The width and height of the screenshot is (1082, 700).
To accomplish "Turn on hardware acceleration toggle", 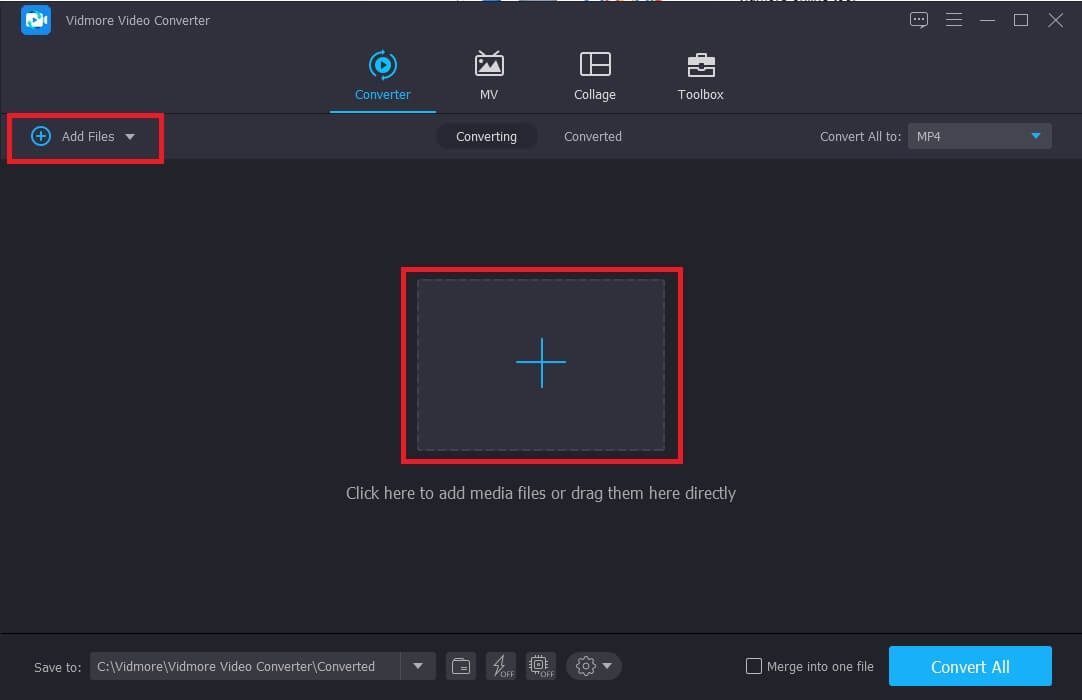I will point(540,666).
